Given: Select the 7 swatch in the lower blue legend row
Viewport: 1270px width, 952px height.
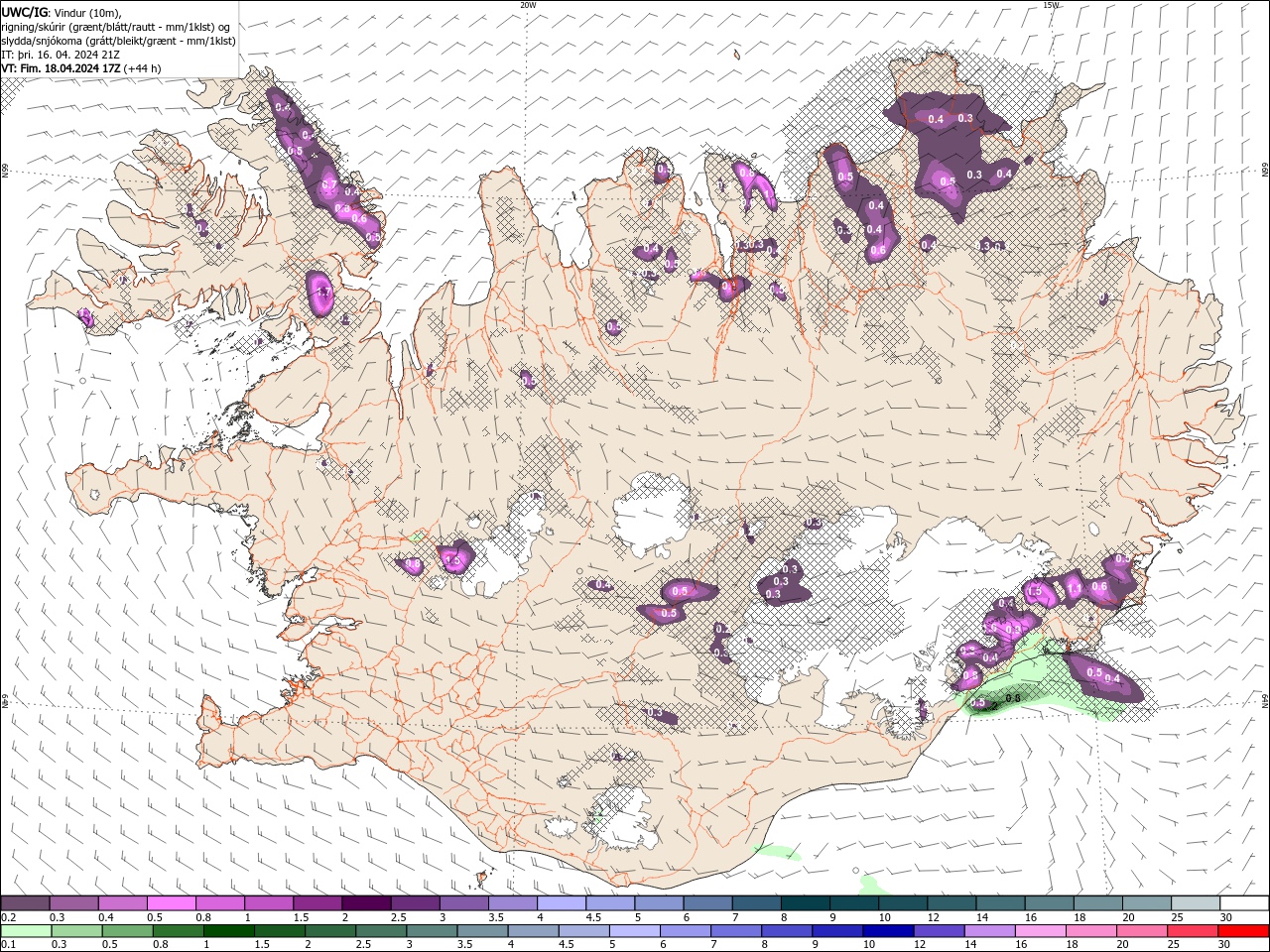Looking at the screenshot, I should pyautogui.click(x=736, y=931).
